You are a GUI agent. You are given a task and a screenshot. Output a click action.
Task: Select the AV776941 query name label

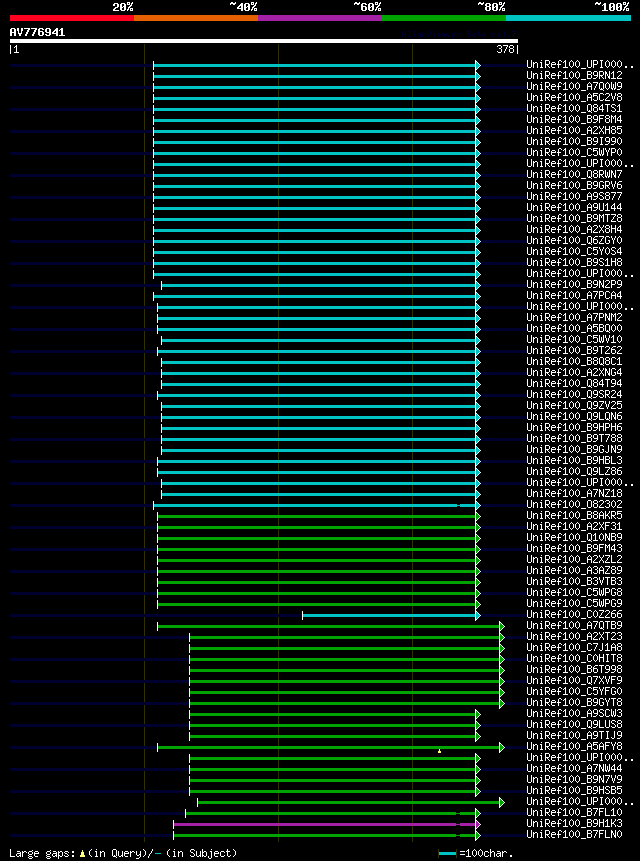[x=37, y=32]
